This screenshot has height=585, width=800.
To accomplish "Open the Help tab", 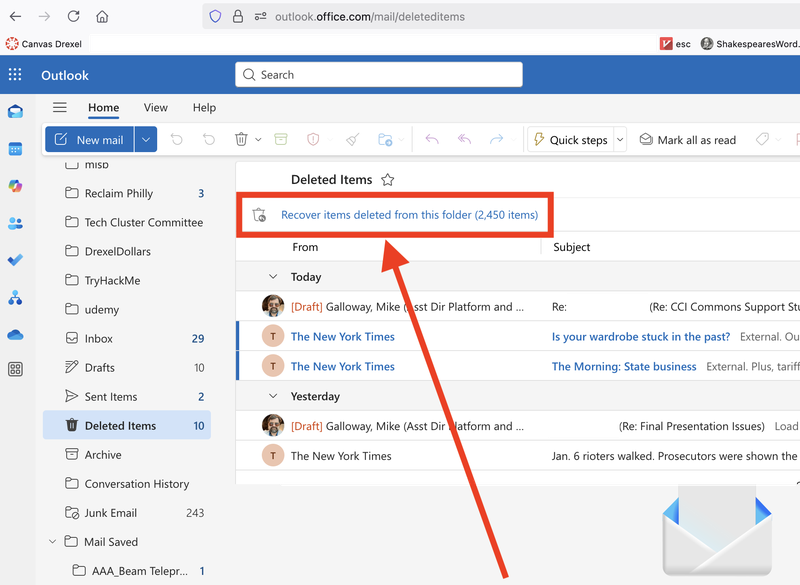I will 204,108.
